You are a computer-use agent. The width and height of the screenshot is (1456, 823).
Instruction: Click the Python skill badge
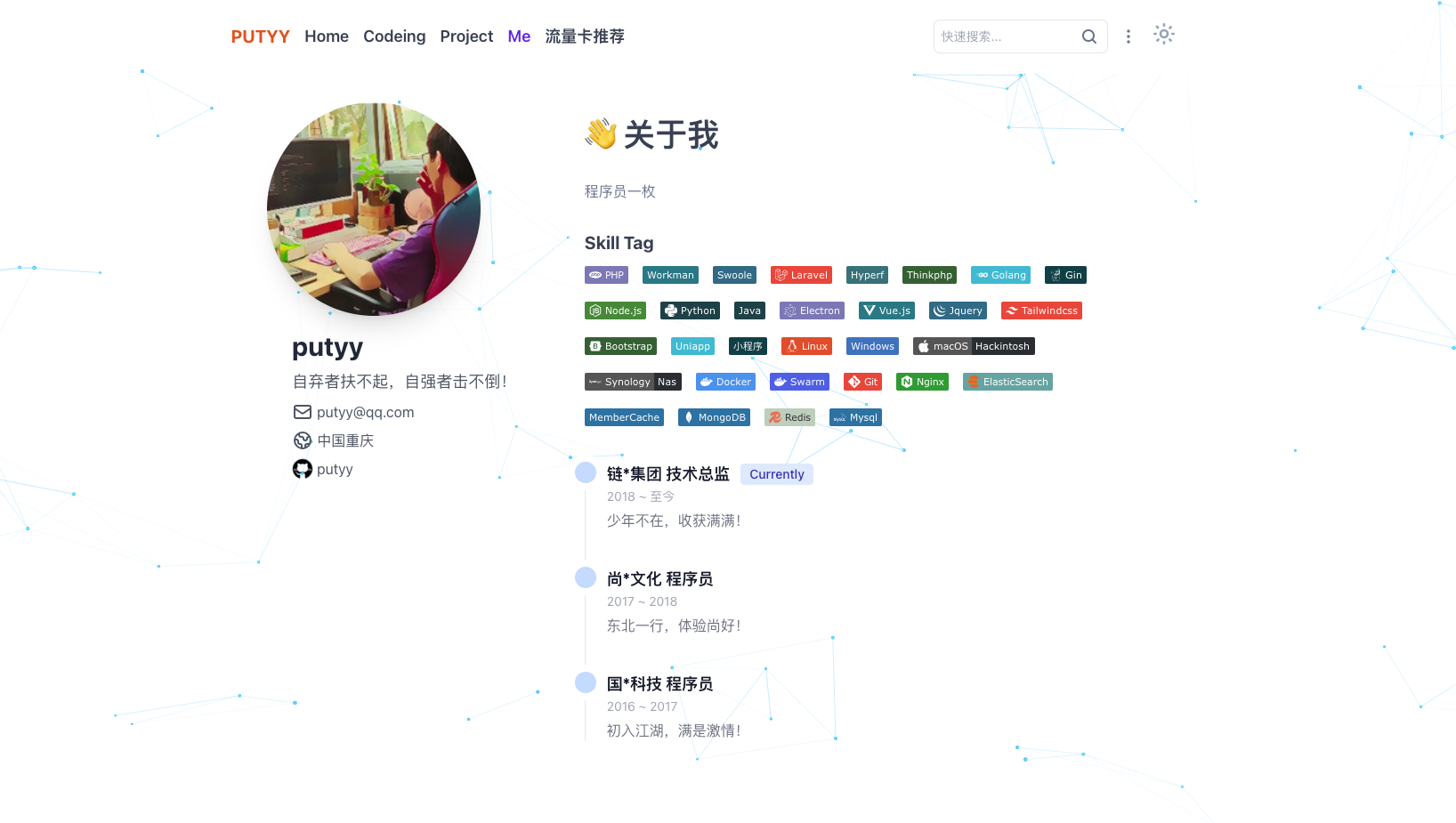690,311
